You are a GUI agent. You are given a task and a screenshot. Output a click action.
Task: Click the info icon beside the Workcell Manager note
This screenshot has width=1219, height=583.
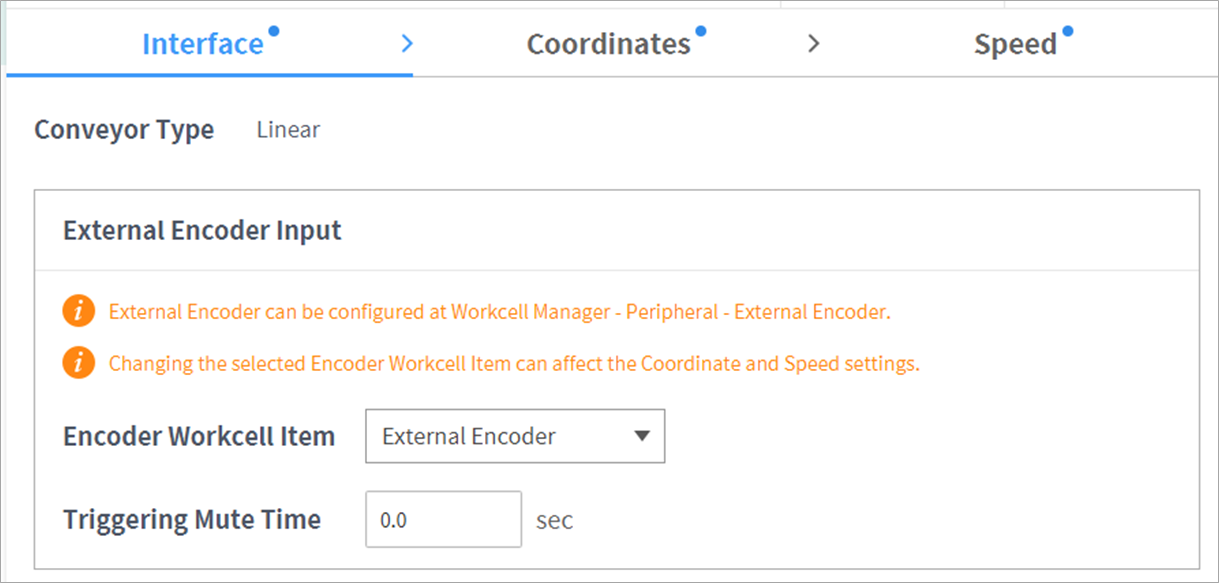pos(78,312)
